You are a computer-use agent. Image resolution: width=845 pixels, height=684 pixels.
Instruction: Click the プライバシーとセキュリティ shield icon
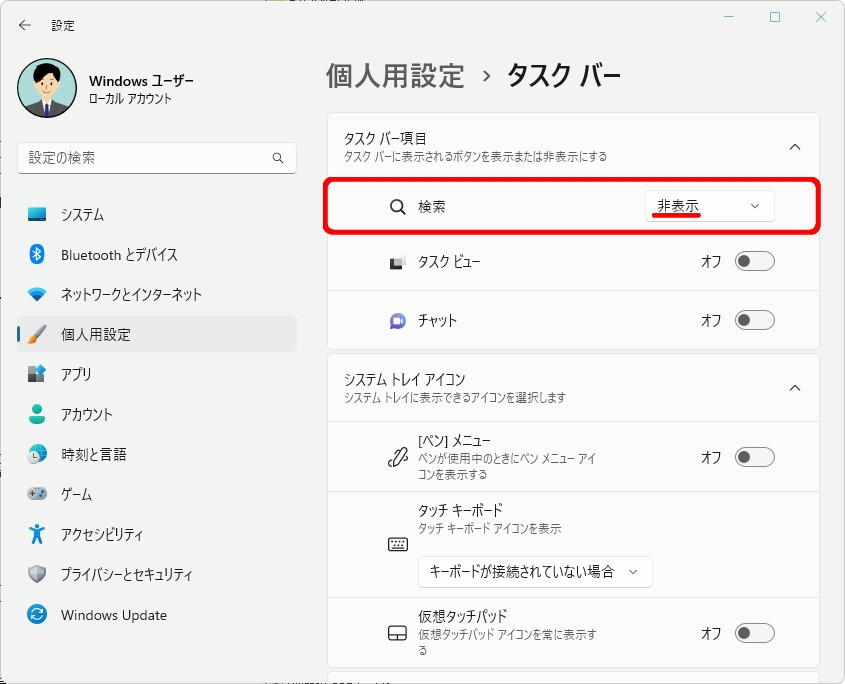point(37,574)
